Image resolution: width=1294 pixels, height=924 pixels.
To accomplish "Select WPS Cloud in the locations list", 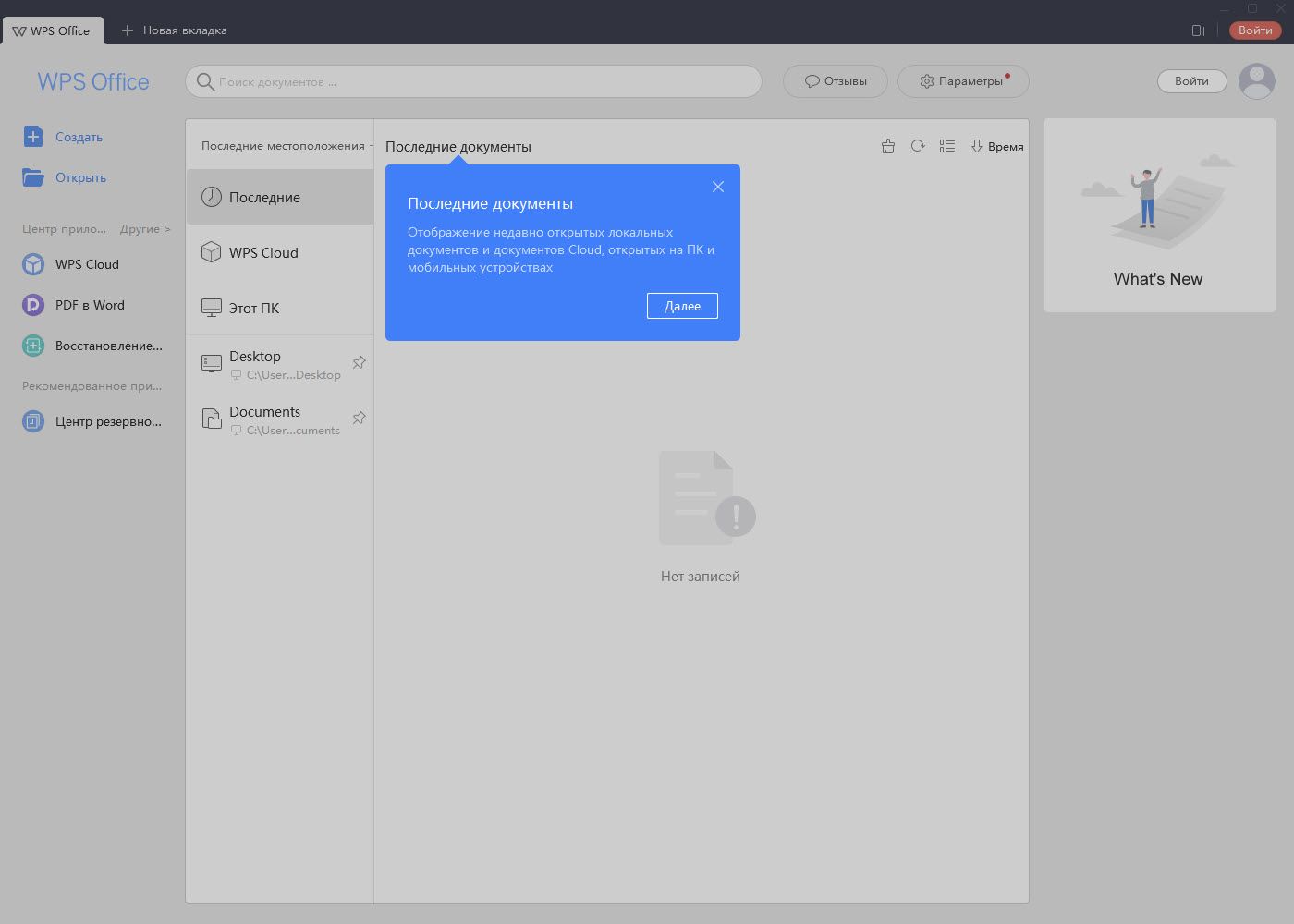I will coord(280,252).
